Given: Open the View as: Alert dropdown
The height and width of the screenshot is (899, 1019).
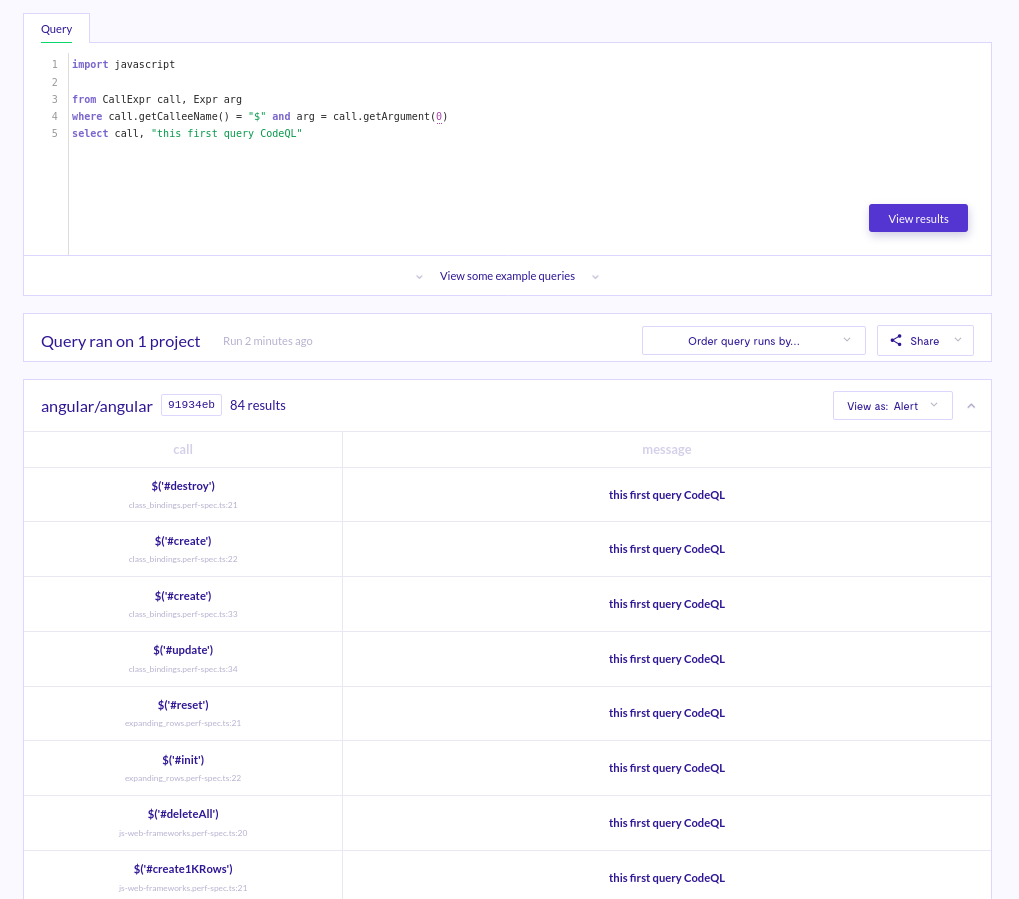Looking at the screenshot, I should 892,406.
